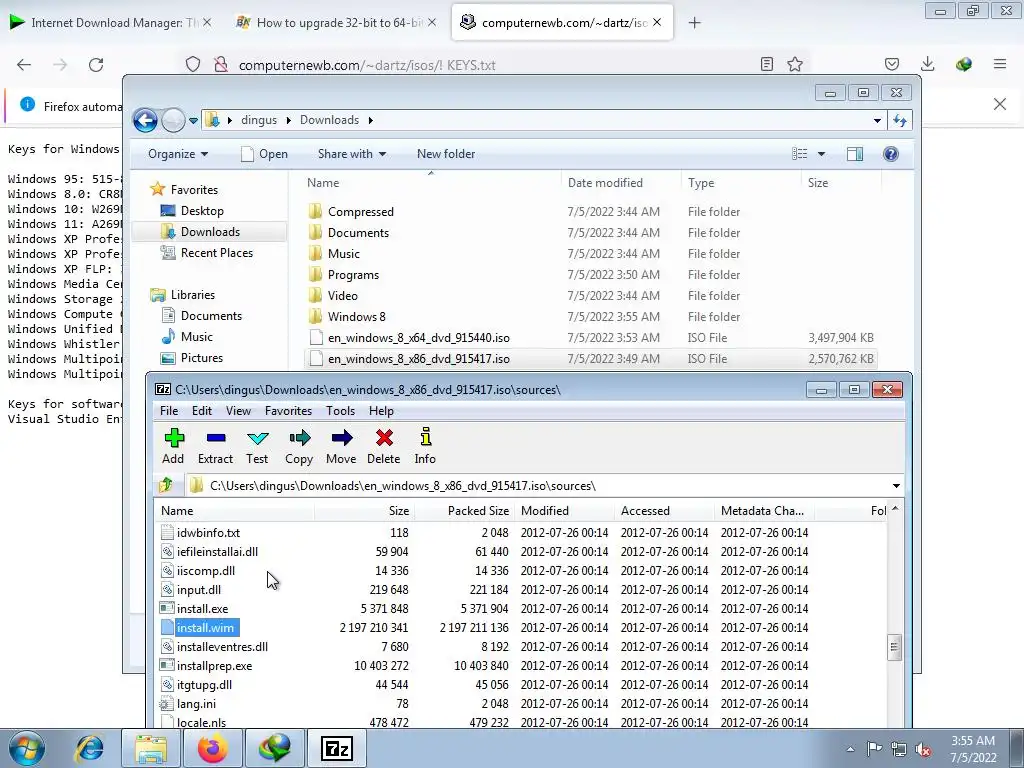Screen dimensions: 1024x768
Task: Sort 7-Zip list by Packed Size
Action: pyautogui.click(x=464, y=511)
